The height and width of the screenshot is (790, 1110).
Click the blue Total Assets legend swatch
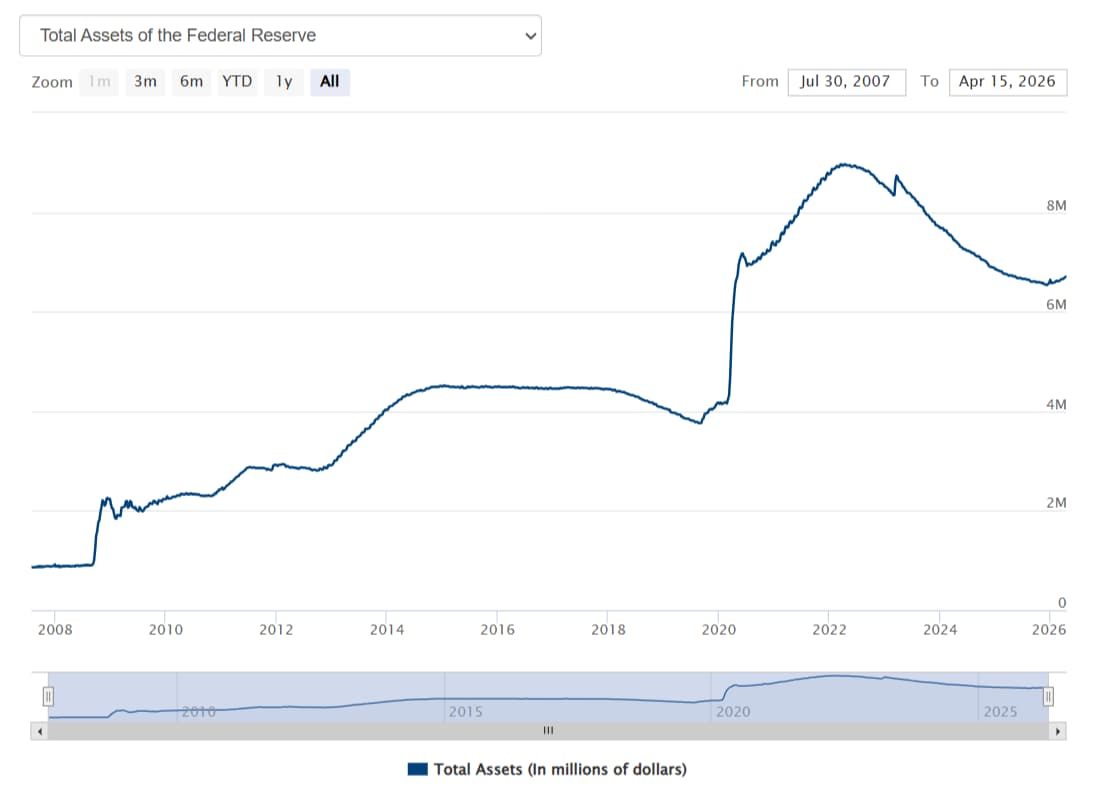click(x=418, y=769)
